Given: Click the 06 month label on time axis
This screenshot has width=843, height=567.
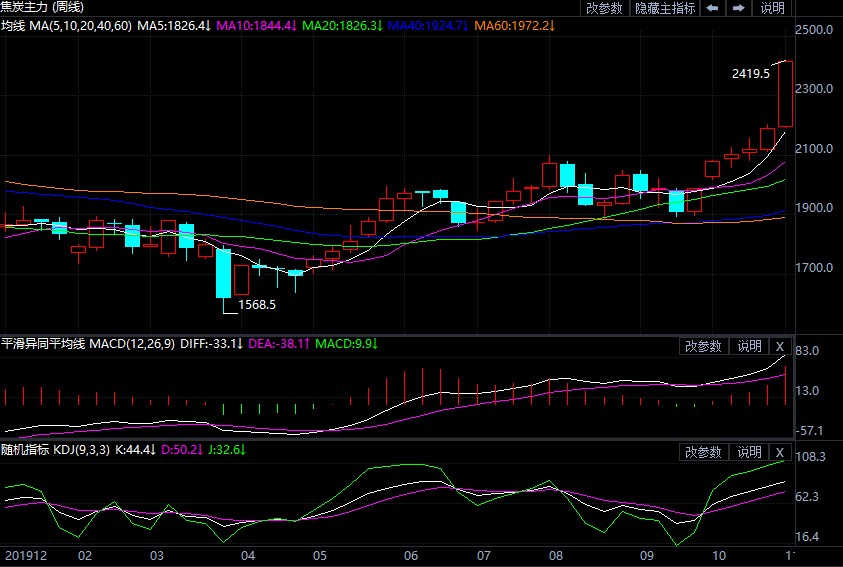Looking at the screenshot, I should [x=411, y=555].
